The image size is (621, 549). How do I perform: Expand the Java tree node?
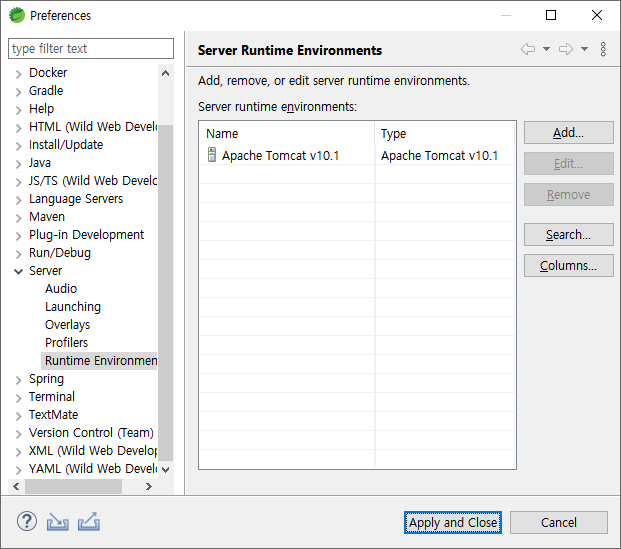18,164
